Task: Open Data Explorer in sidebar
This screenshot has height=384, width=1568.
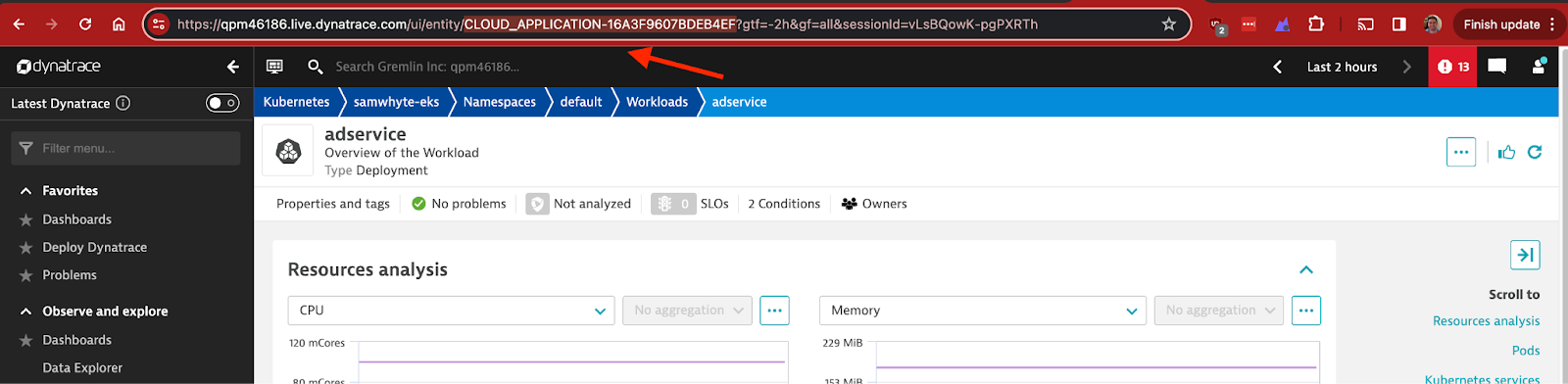Action: coord(82,368)
